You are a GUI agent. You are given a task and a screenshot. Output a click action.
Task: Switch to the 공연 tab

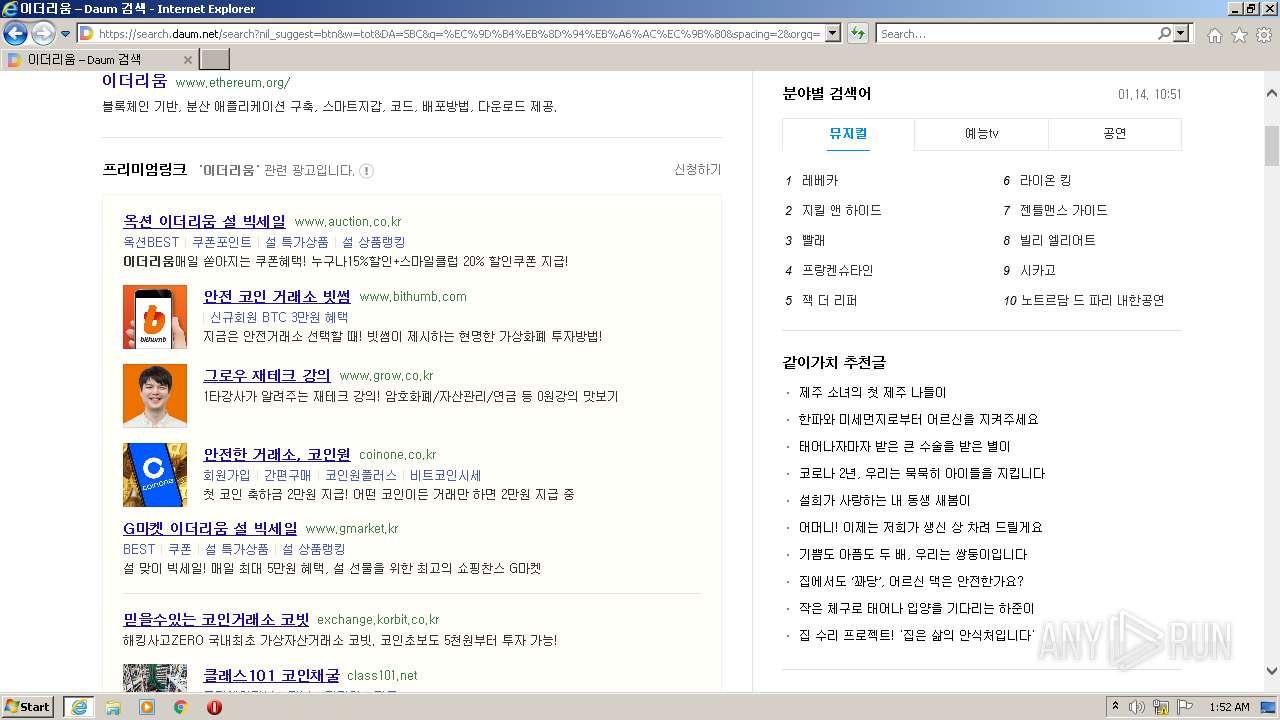click(x=1115, y=134)
